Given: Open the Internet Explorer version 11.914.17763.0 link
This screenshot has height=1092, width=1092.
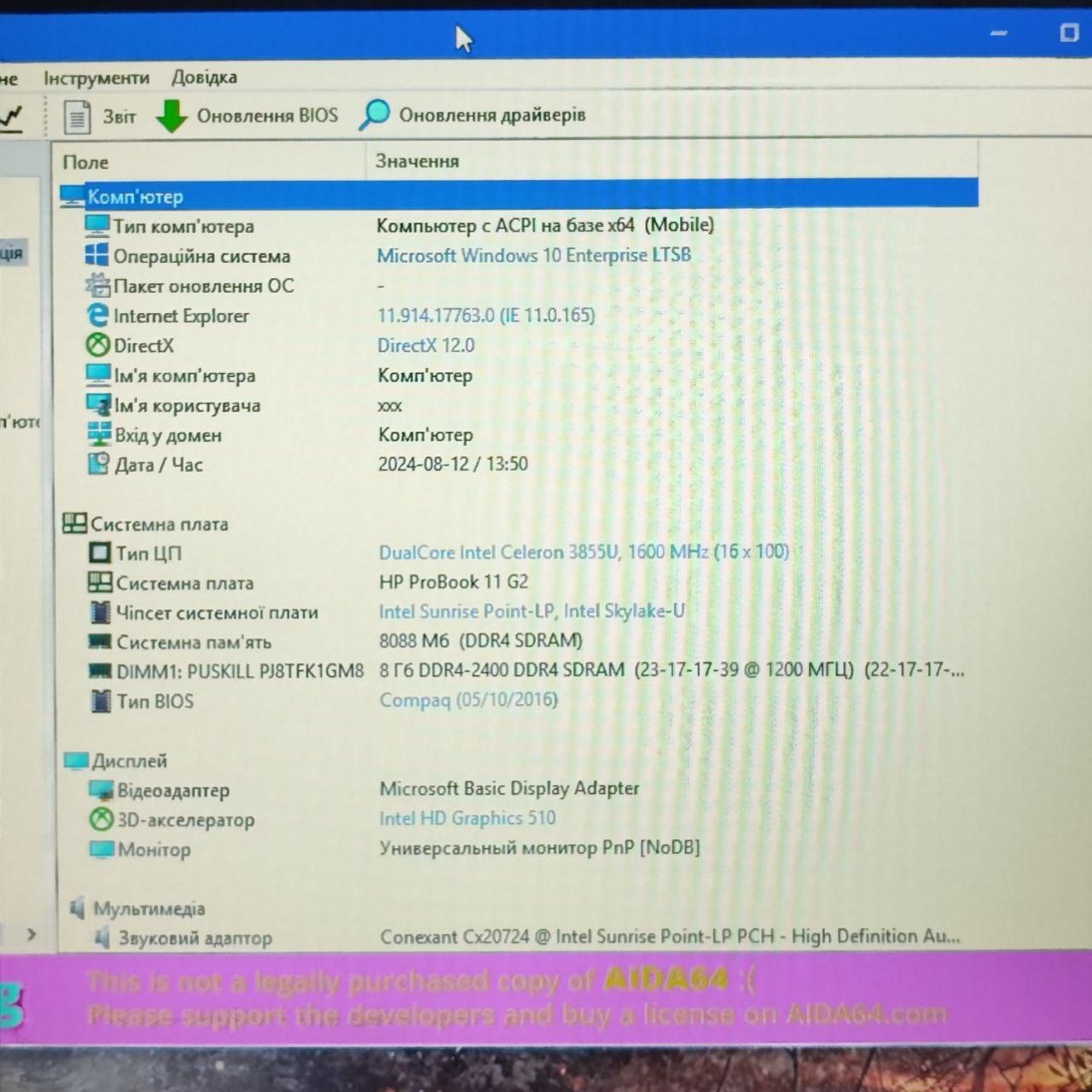Looking at the screenshot, I should (486, 315).
